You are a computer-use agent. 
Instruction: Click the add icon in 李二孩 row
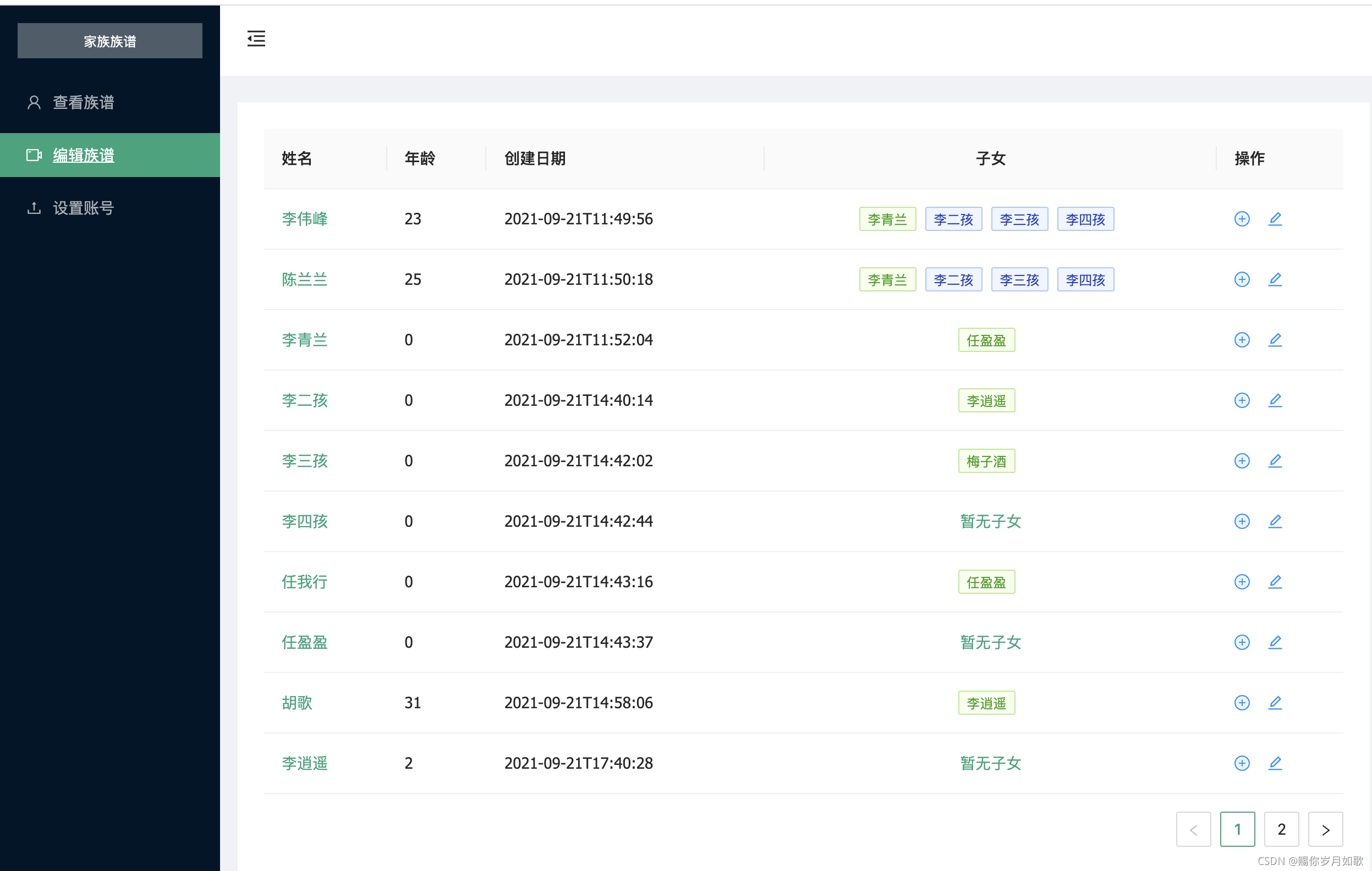click(x=1242, y=400)
